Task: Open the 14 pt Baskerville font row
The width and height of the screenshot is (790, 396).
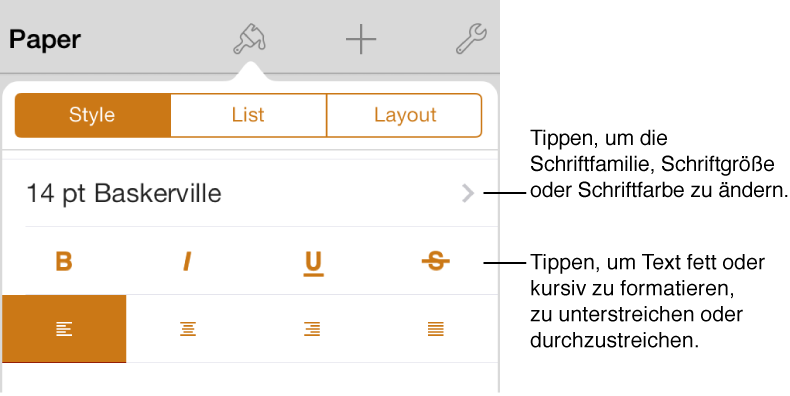Action: click(x=250, y=193)
